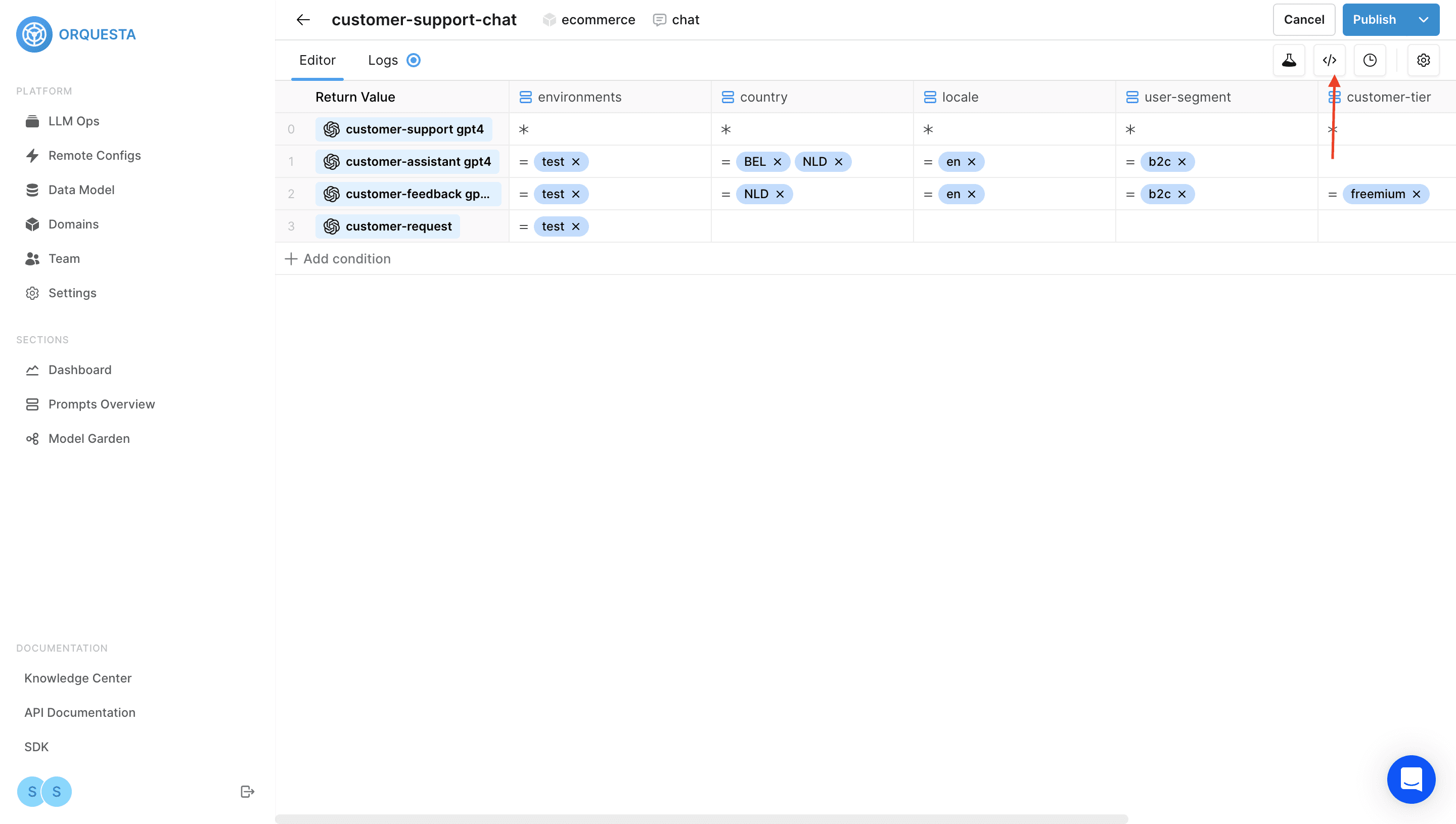Switch to the Logs tab
The height and width of the screenshot is (824, 1456).
pyautogui.click(x=383, y=60)
